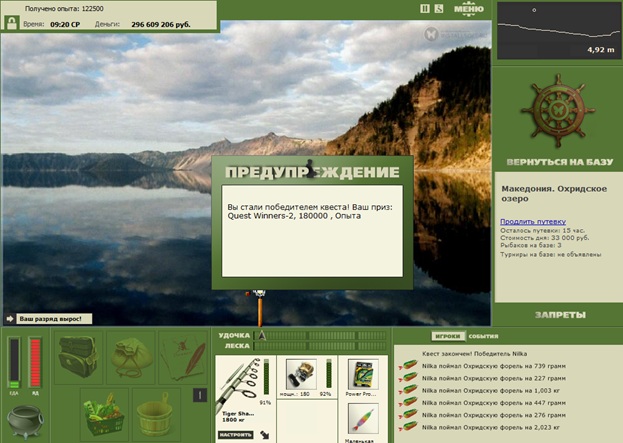Click the arrow icon beside rank notification
This screenshot has width=623, height=443.
point(10,319)
